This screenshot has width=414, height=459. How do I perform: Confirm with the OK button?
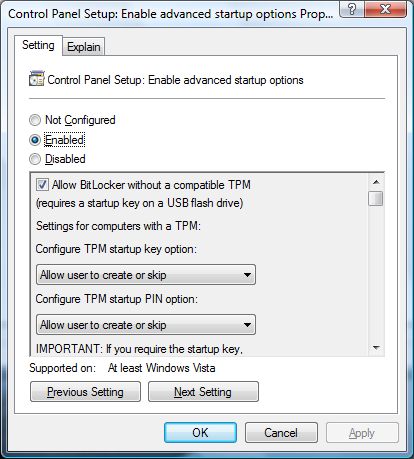click(x=200, y=433)
